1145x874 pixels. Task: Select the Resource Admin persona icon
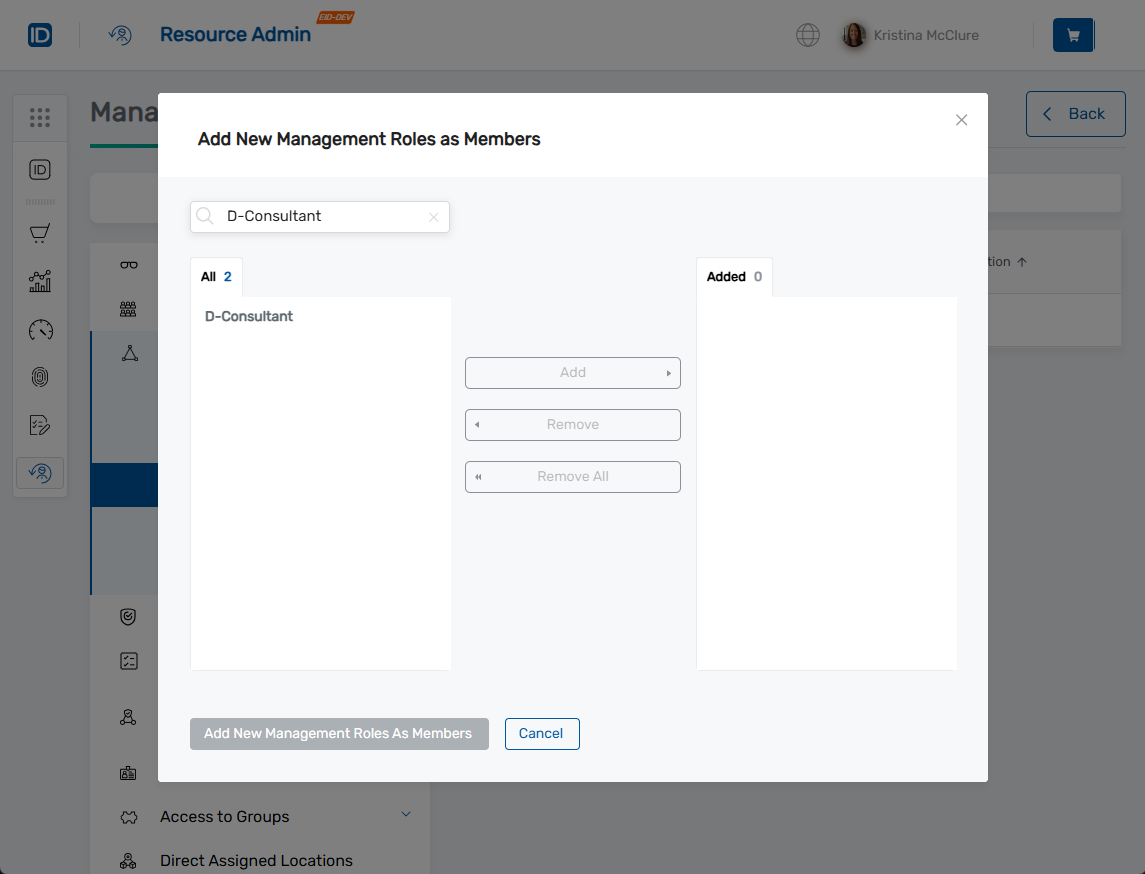[x=120, y=35]
